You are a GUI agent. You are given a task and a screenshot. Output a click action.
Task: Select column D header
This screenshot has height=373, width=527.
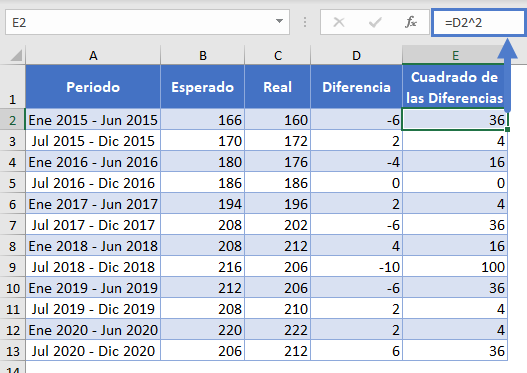tap(356, 55)
